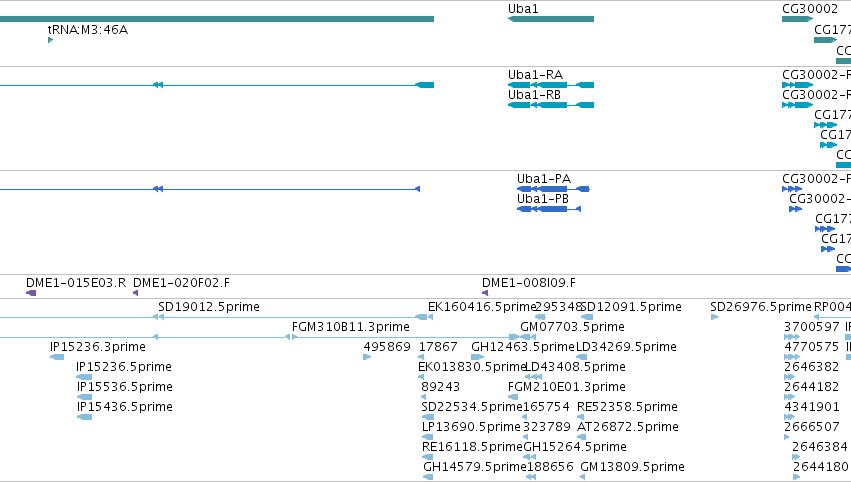Open the GM07703.5prime EST label
Viewport: 851px width, 482px height.
tap(572, 327)
